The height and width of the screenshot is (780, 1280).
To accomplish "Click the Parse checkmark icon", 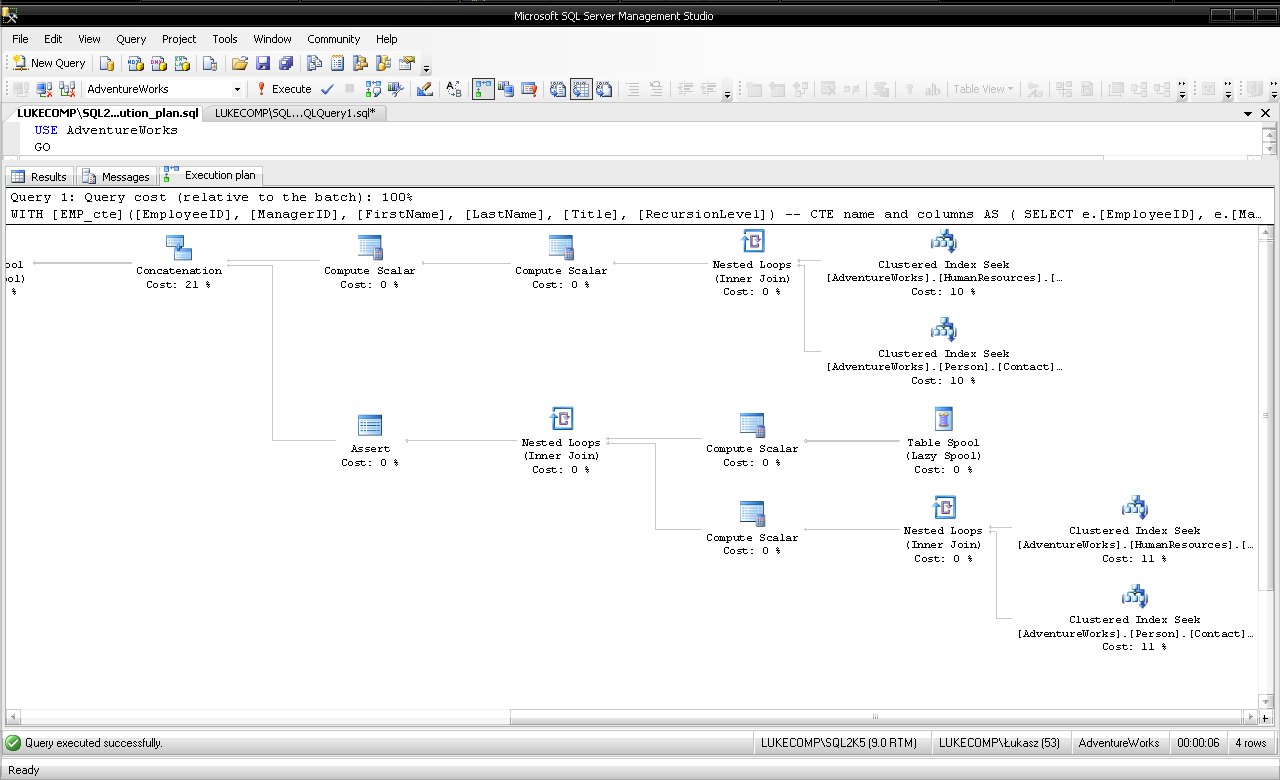I will pyautogui.click(x=327, y=89).
